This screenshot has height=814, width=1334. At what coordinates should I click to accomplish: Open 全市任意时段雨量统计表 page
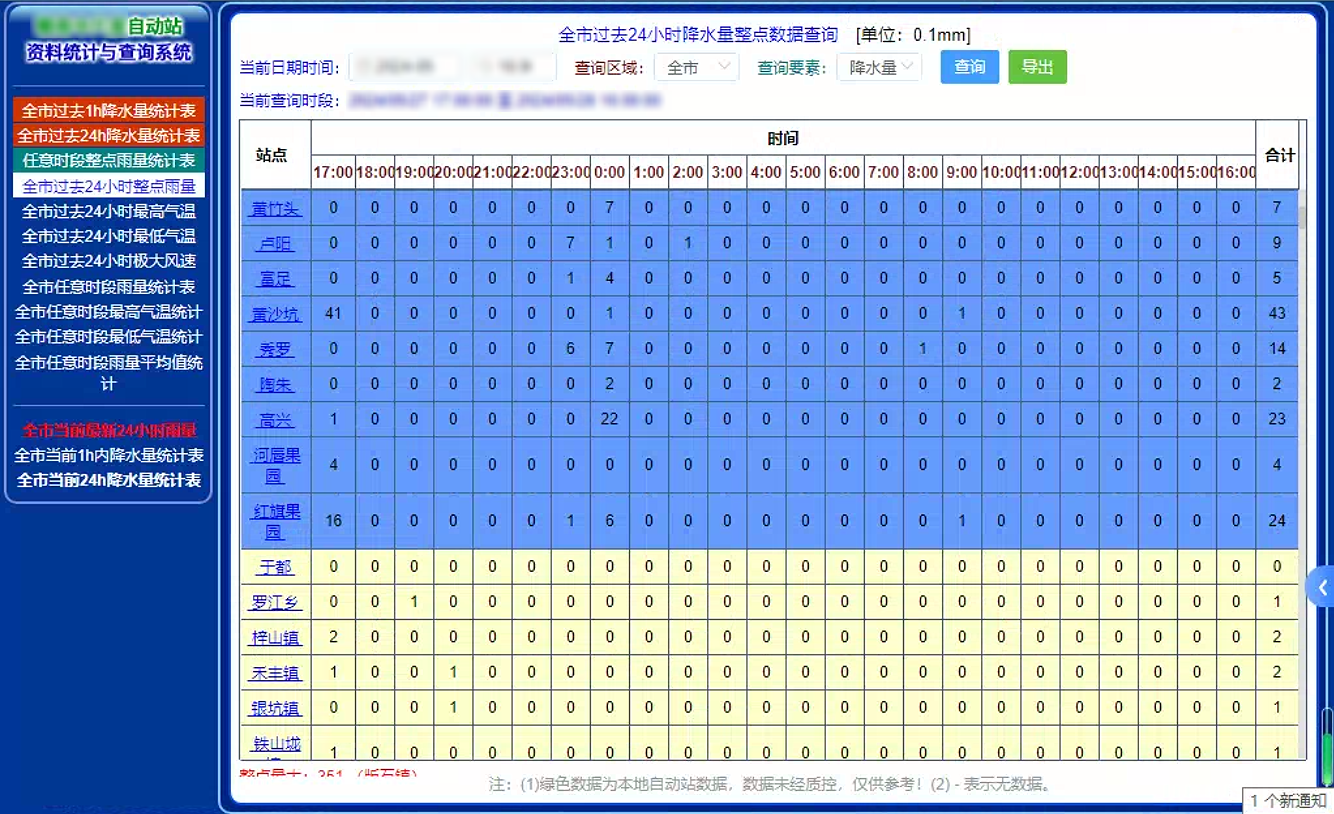[109, 287]
